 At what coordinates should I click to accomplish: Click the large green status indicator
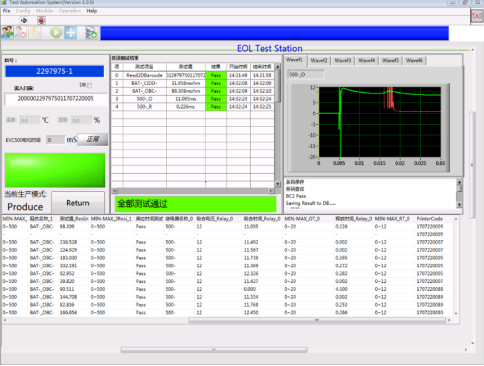55,170
